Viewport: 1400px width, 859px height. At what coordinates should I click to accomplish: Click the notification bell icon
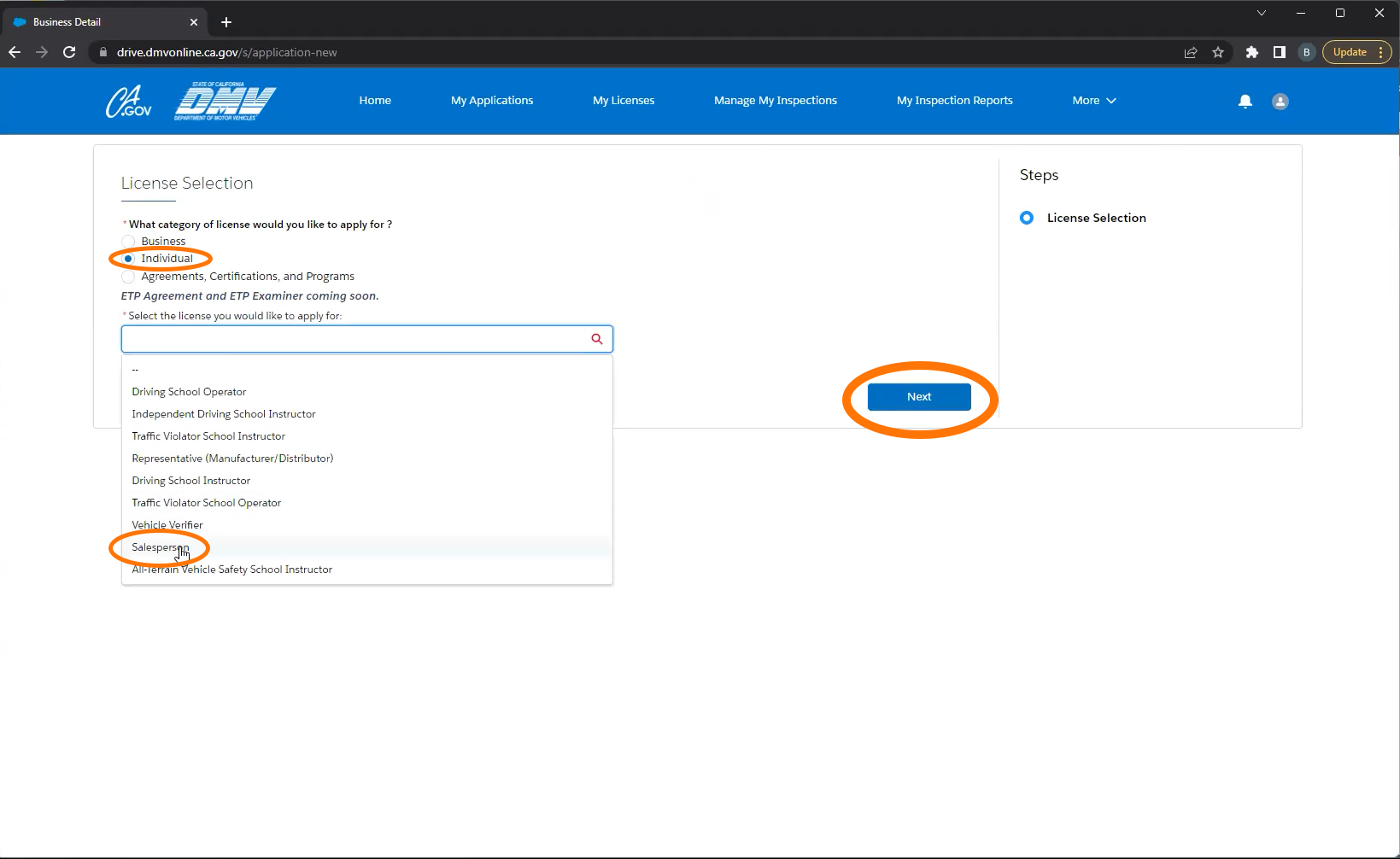1245,101
